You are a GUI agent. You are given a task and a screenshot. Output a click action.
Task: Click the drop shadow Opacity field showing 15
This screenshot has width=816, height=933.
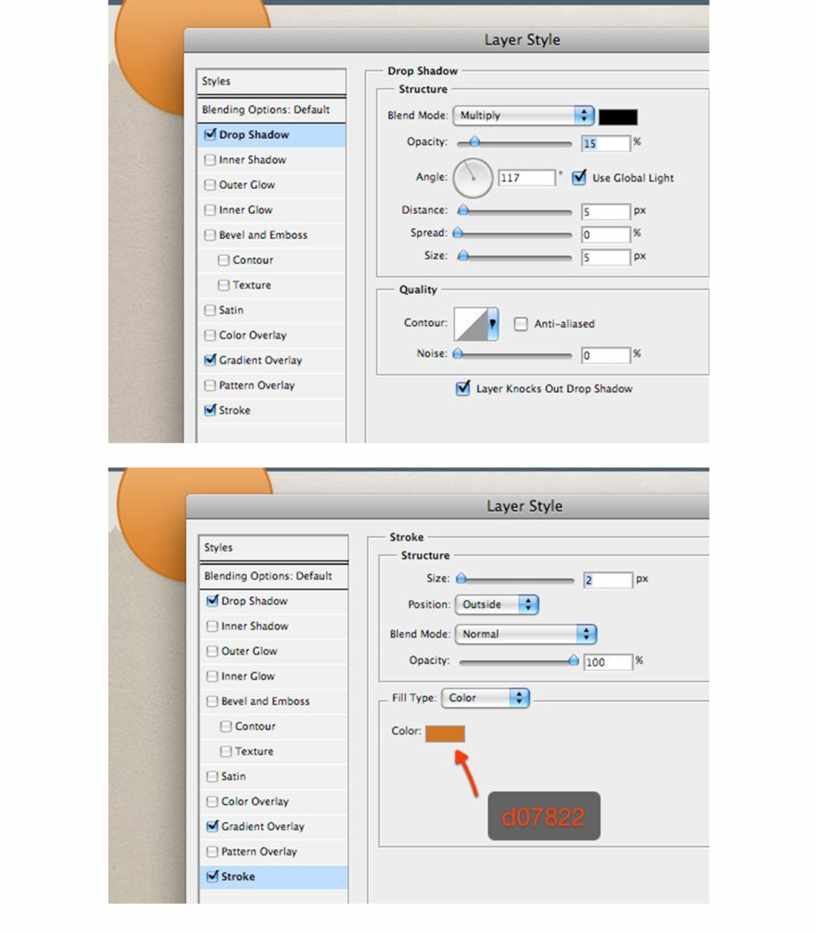[x=605, y=143]
